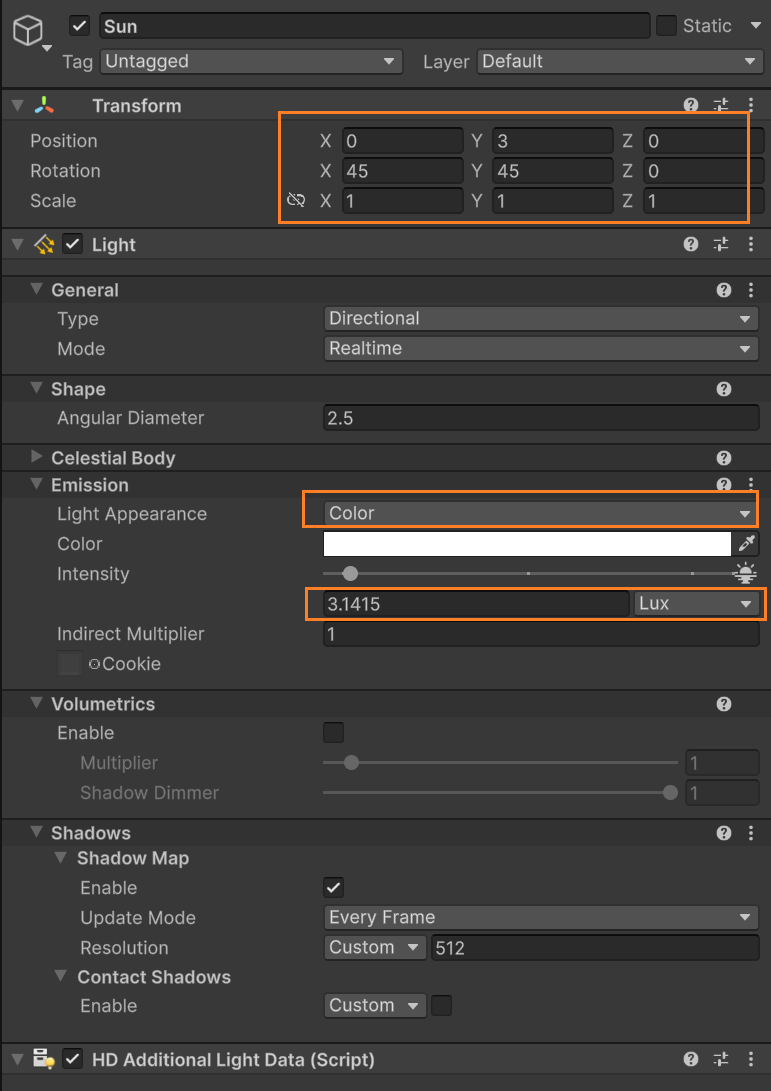Click the white Color swatch
The height and width of the screenshot is (1091, 771).
tap(527, 544)
